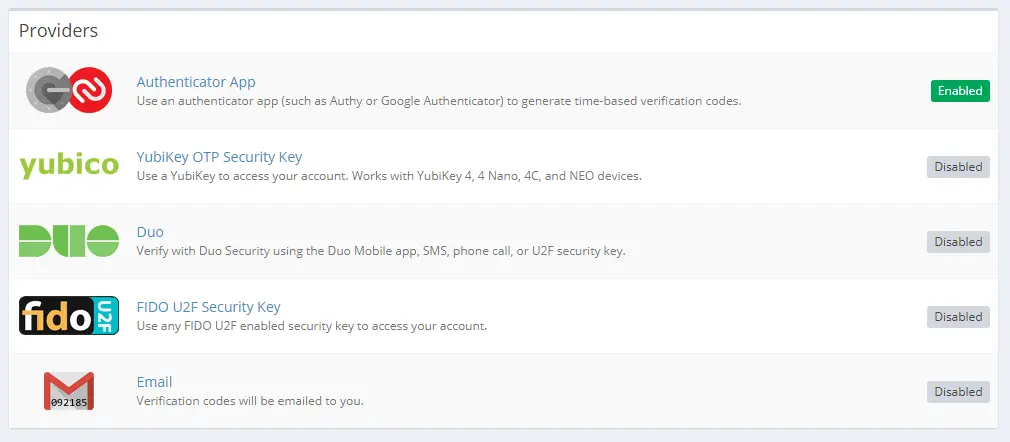
Task: Click the authenticator app description text
Action: [x=438, y=101]
